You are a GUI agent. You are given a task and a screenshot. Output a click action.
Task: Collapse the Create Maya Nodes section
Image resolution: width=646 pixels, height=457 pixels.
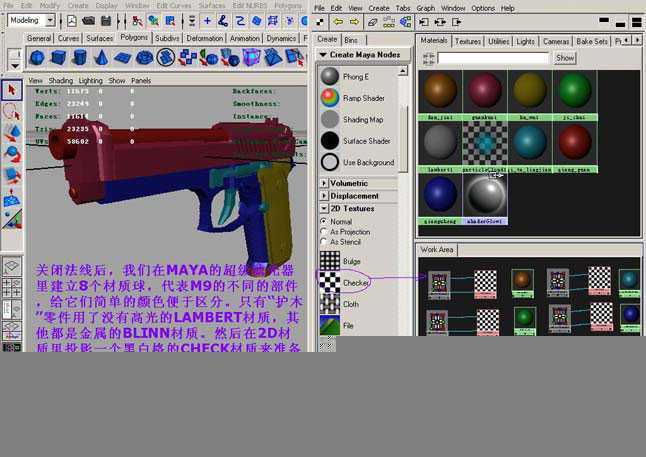click(x=323, y=54)
